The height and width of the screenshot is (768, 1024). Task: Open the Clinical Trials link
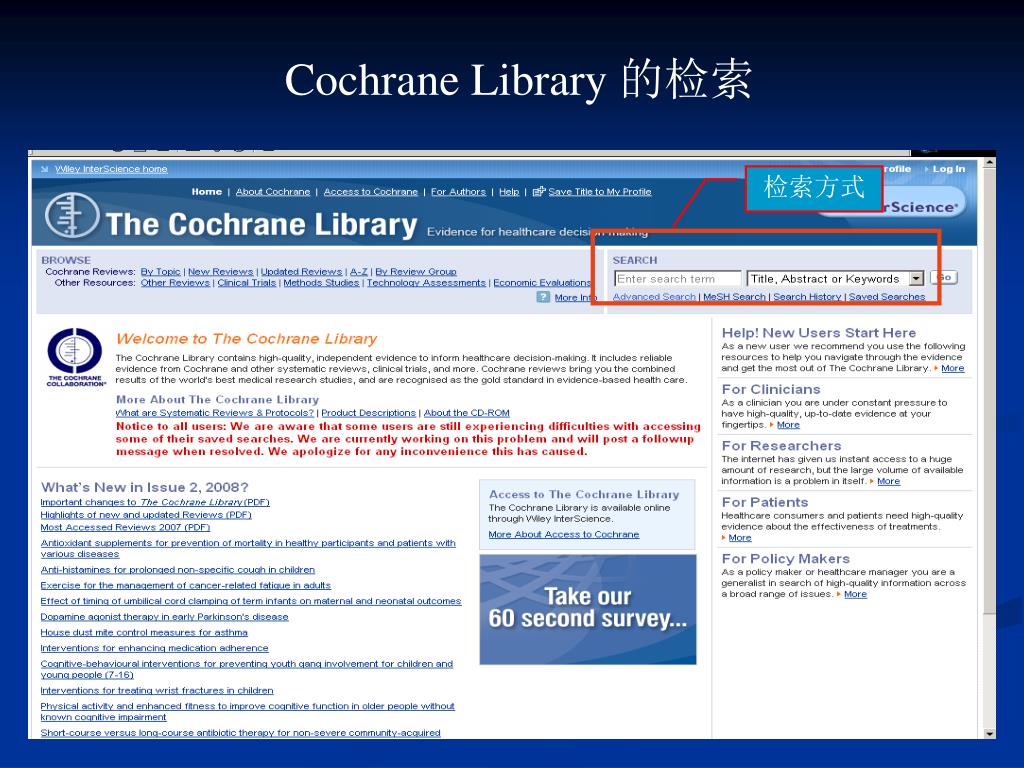(246, 283)
